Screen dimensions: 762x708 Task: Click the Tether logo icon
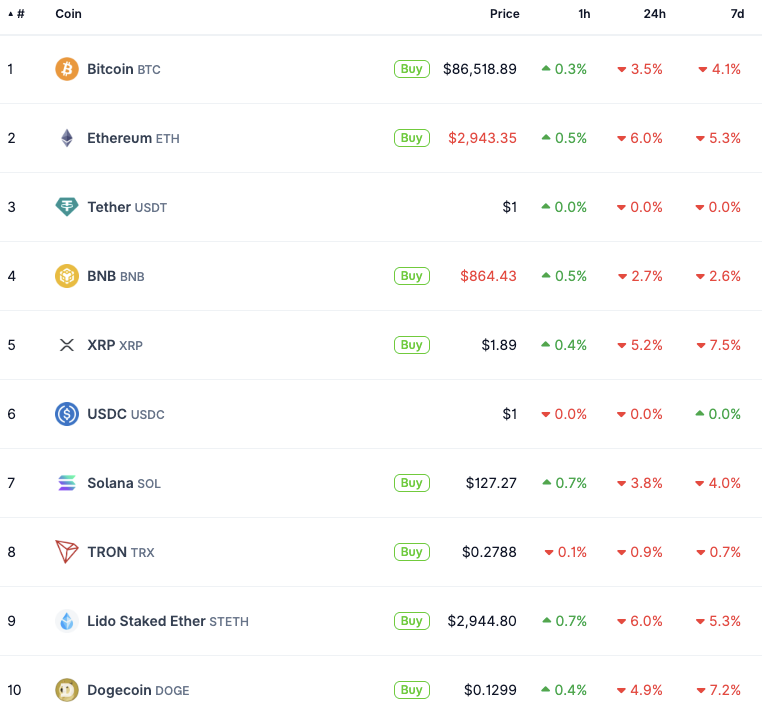coord(67,207)
